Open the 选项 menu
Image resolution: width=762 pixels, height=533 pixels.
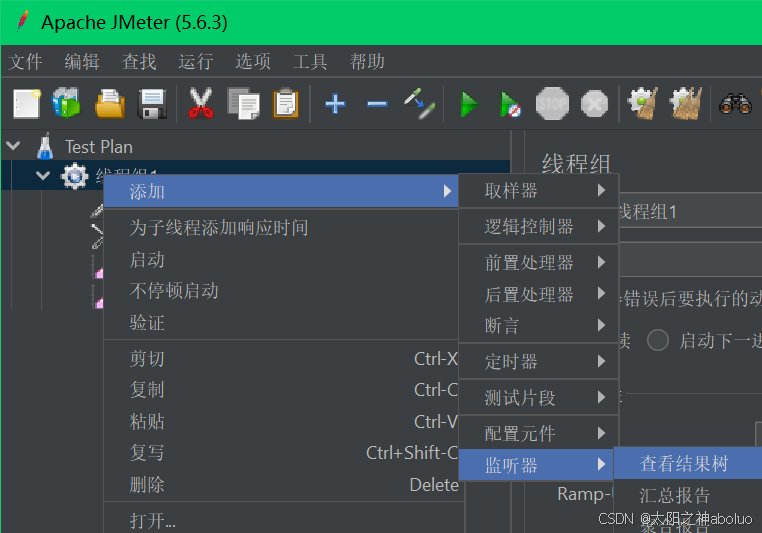253,62
